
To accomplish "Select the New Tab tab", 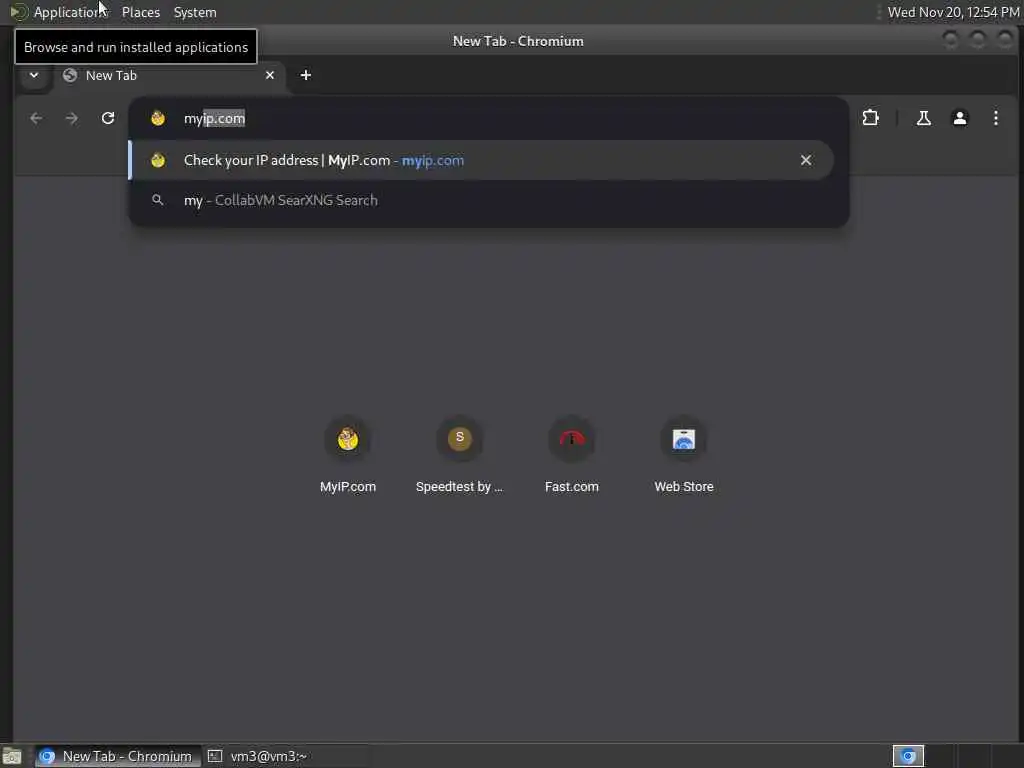I will point(168,75).
